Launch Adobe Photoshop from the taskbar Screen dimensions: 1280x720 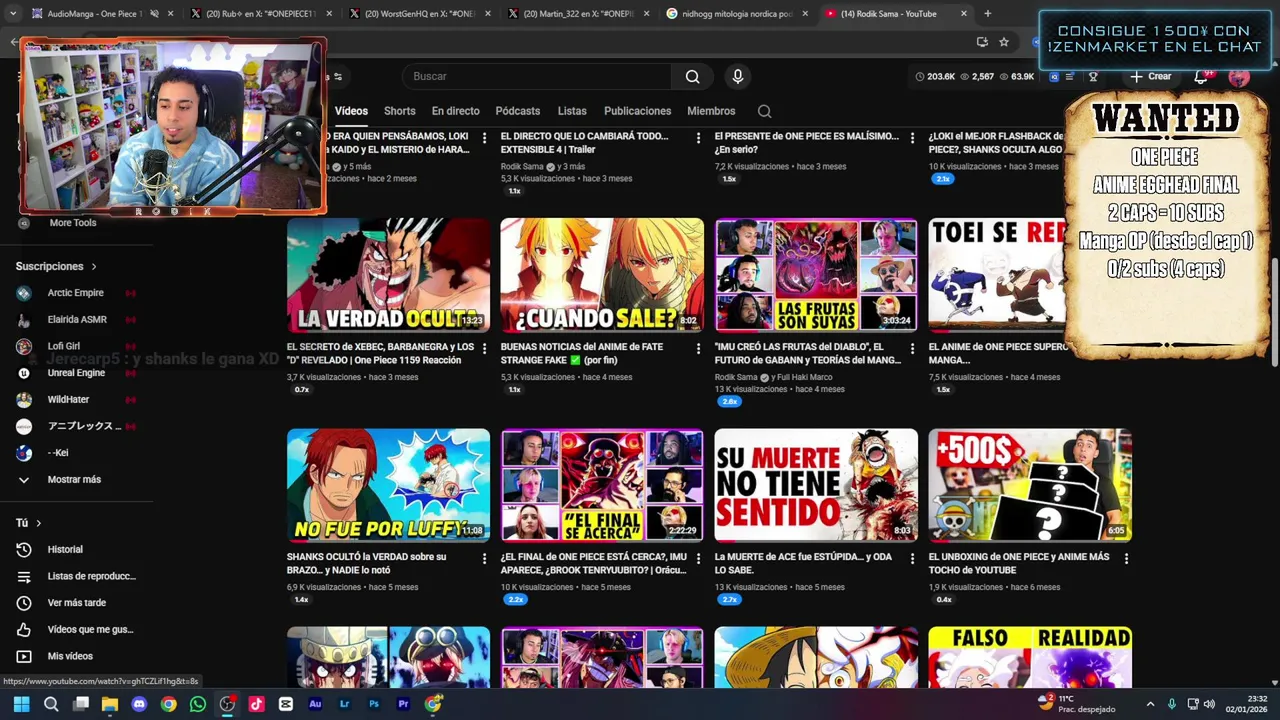coord(374,704)
